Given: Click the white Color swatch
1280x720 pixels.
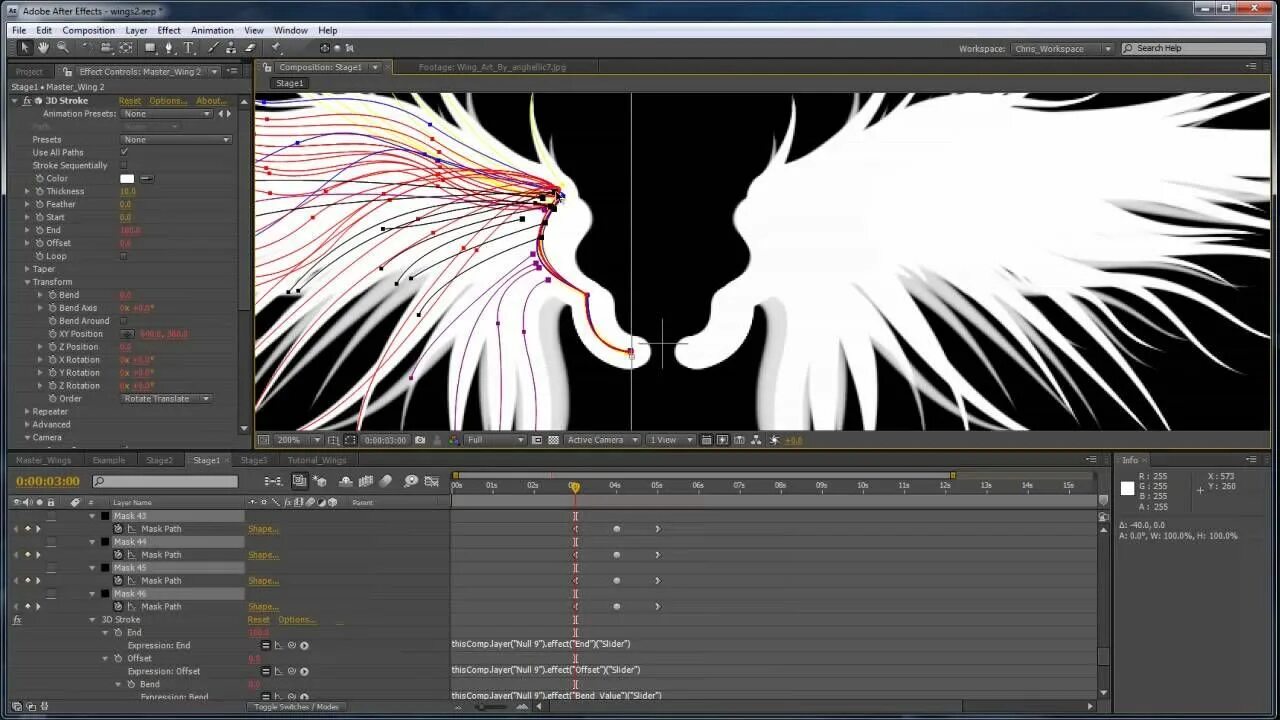Looking at the screenshot, I should point(127,179).
